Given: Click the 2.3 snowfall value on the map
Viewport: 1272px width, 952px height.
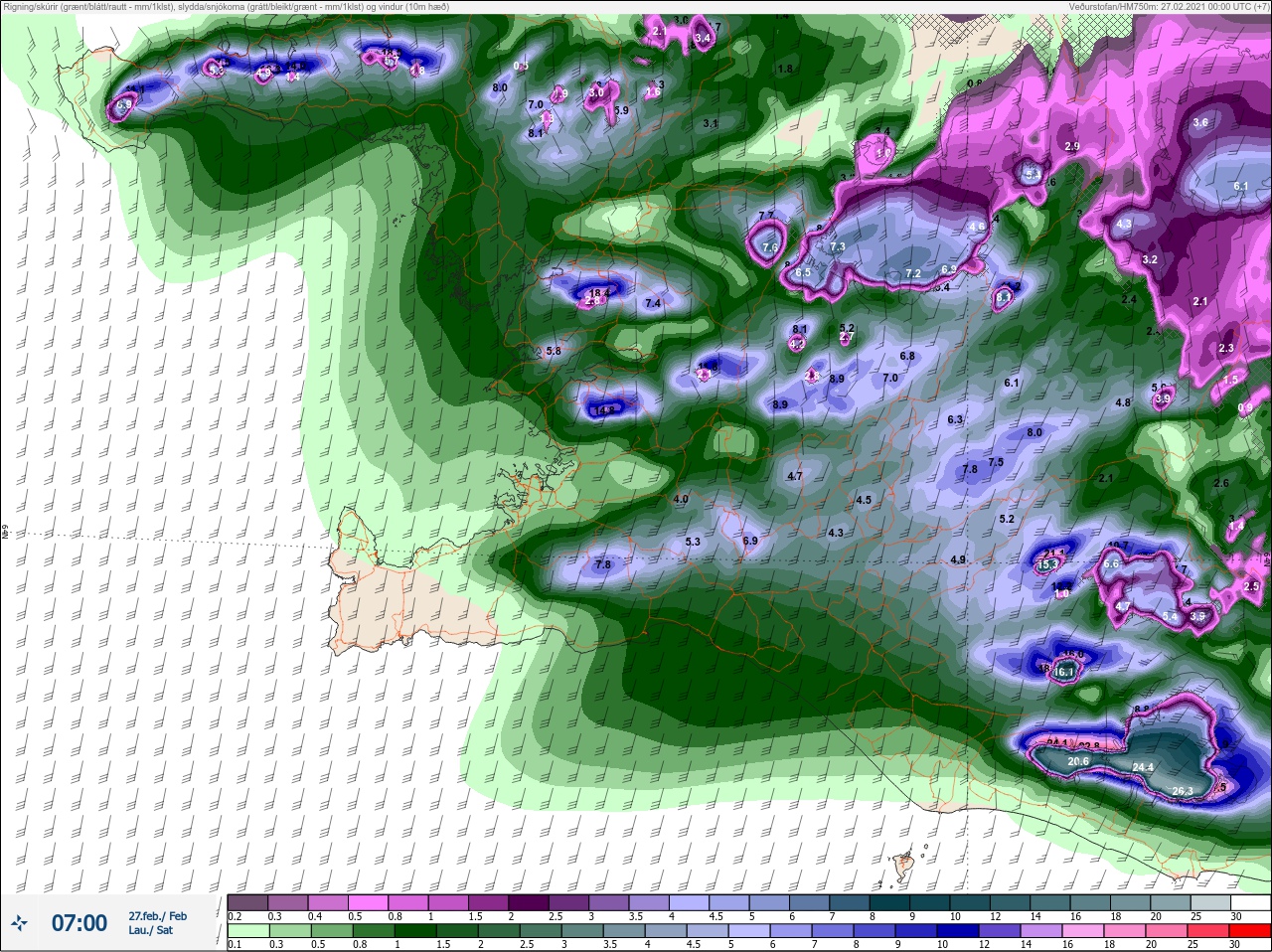Looking at the screenshot, I should click(x=1226, y=348).
